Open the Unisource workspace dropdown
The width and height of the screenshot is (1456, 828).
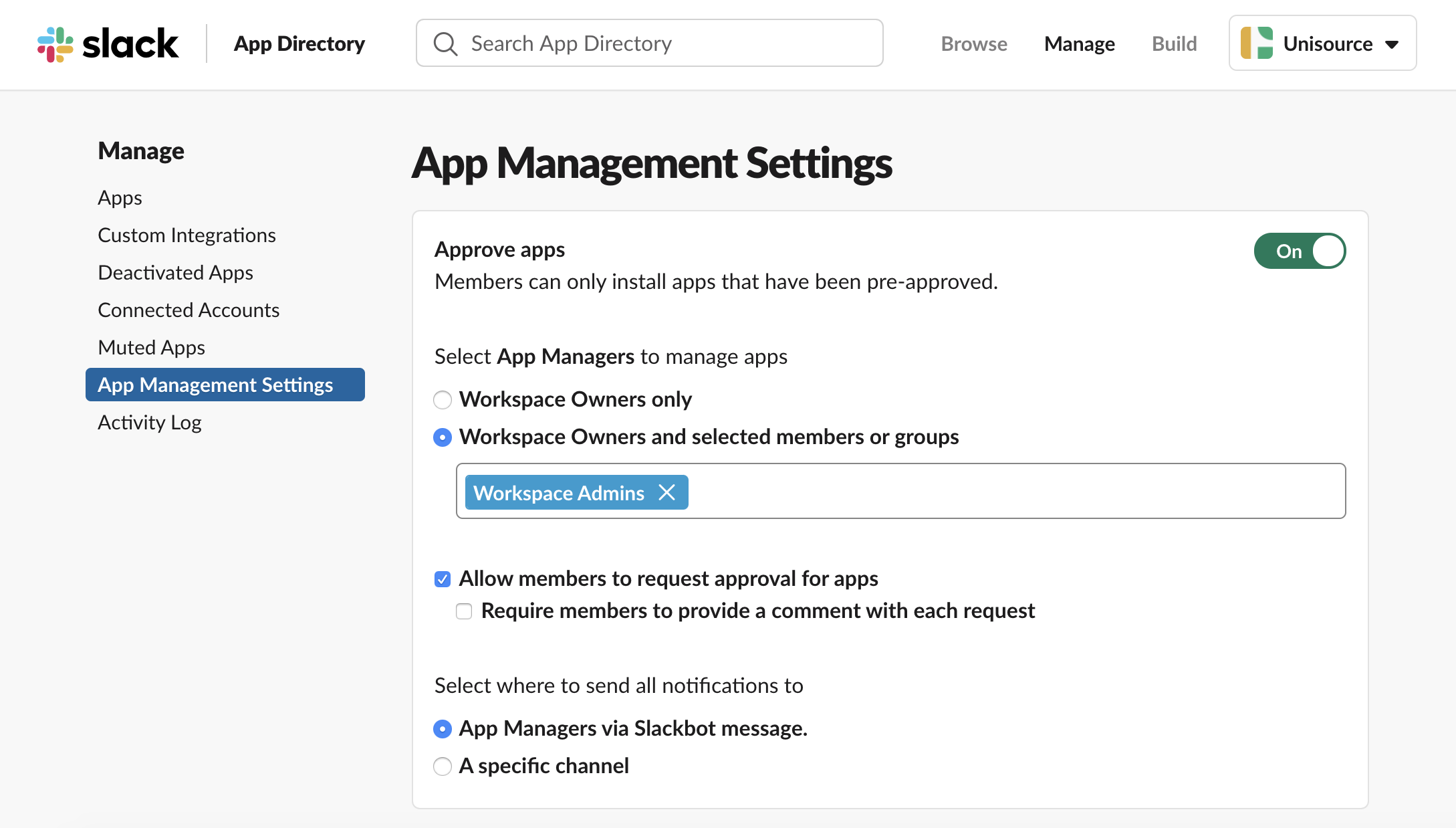(x=1322, y=43)
